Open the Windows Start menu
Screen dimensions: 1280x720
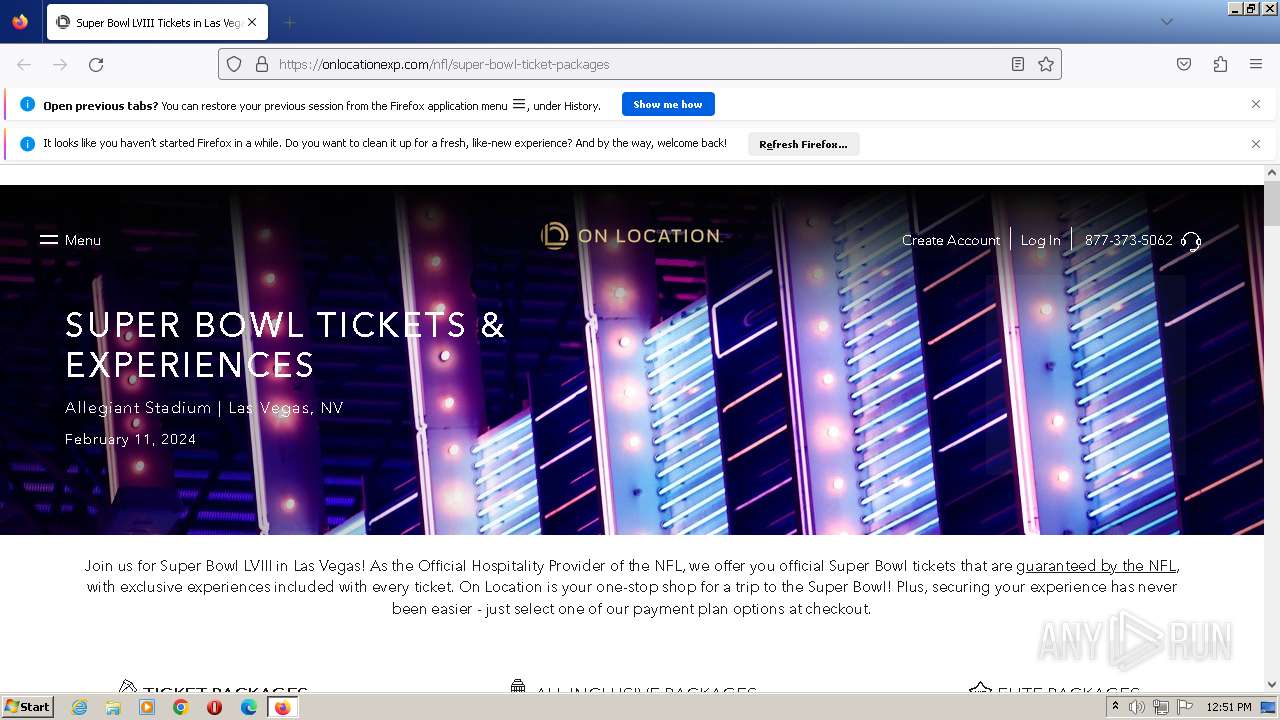pos(28,706)
